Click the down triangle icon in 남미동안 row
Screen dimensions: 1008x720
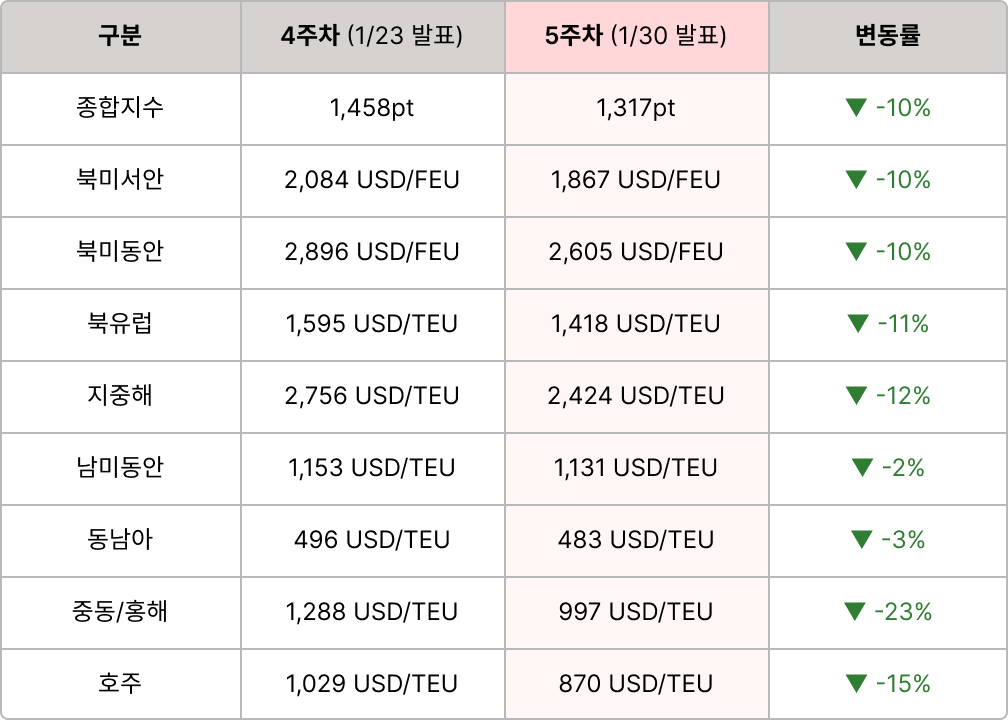click(x=861, y=468)
